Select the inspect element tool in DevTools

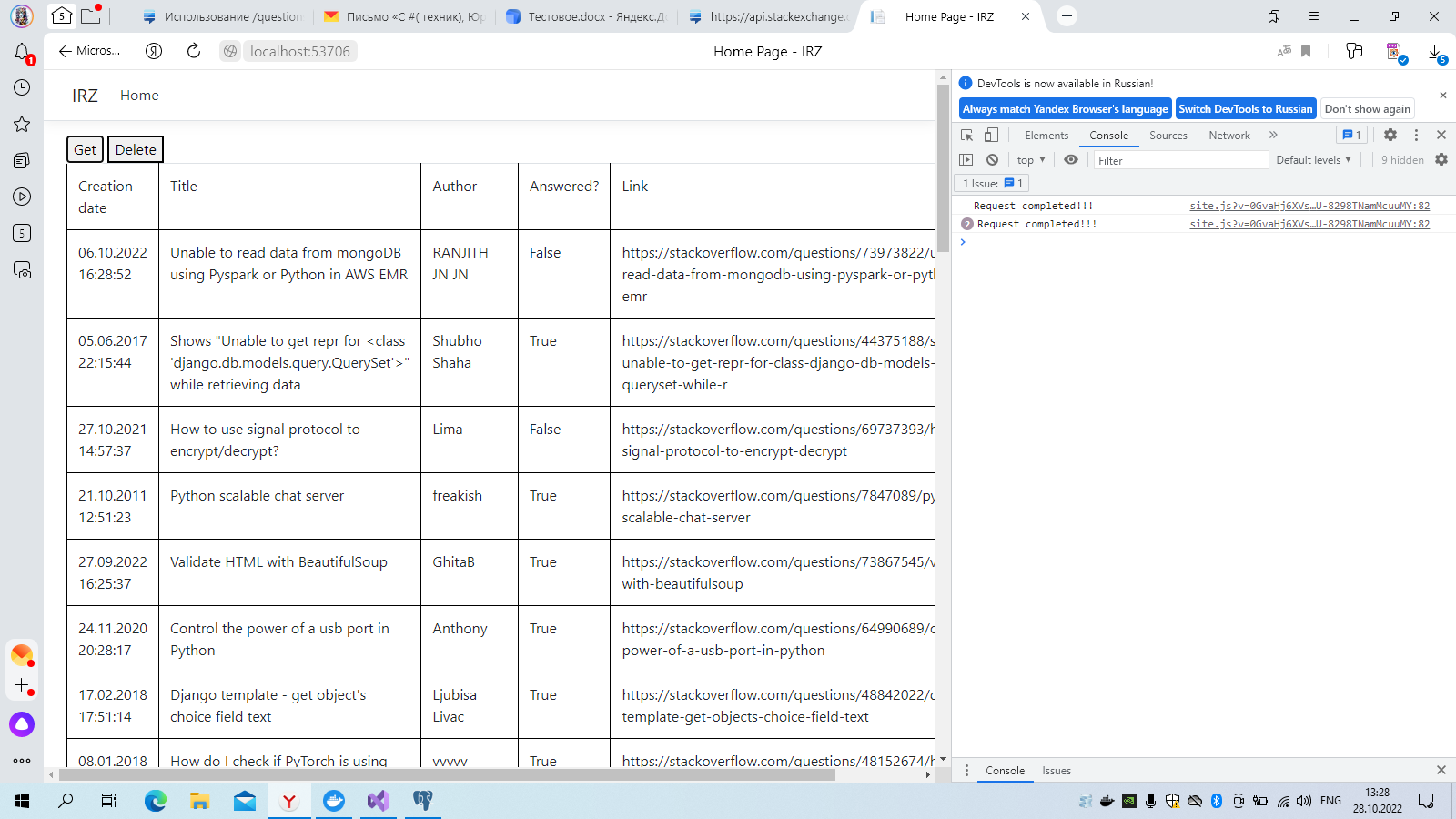tap(966, 135)
